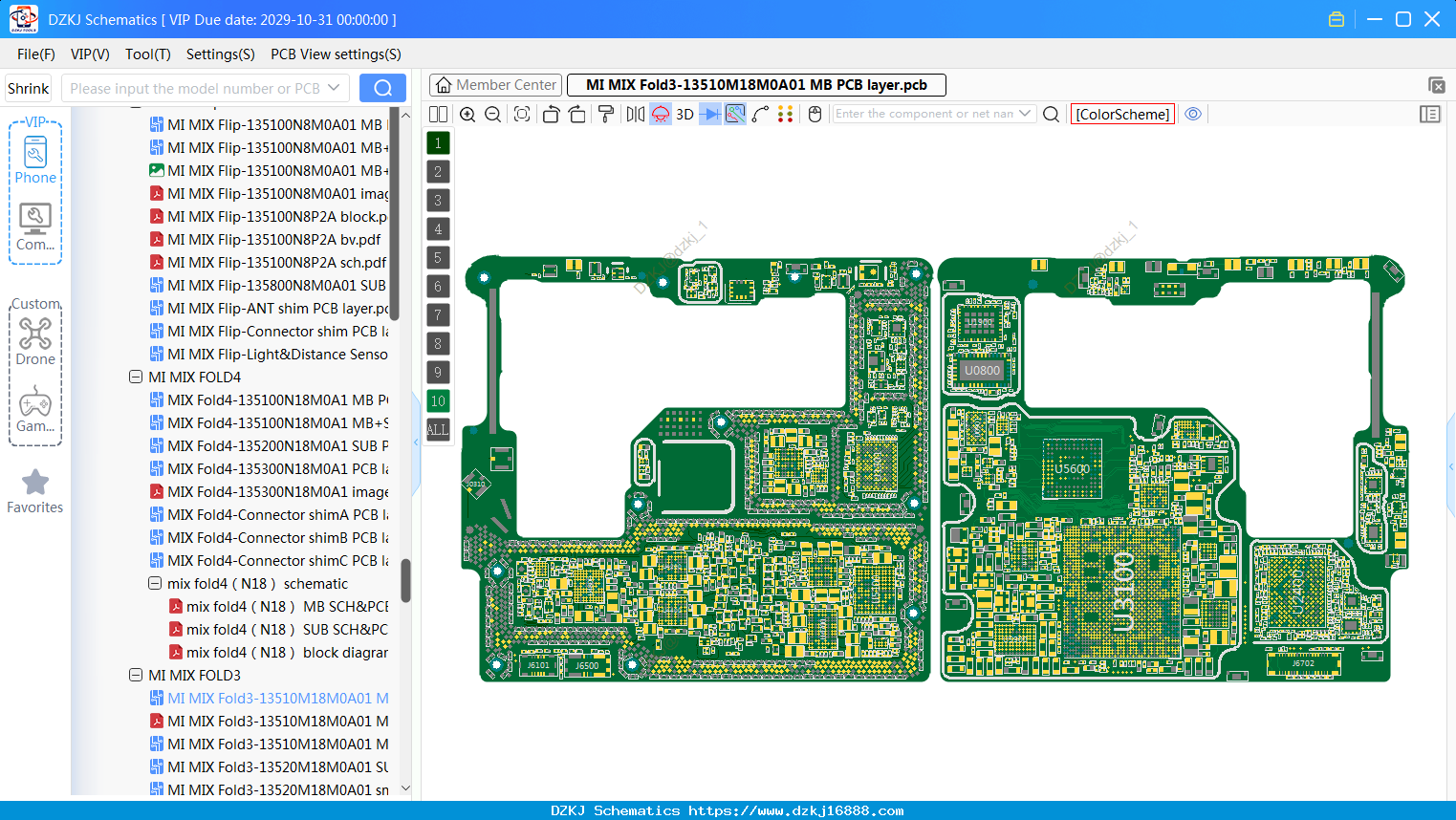Select PCB layer 5
1456x820 pixels.
[438, 258]
